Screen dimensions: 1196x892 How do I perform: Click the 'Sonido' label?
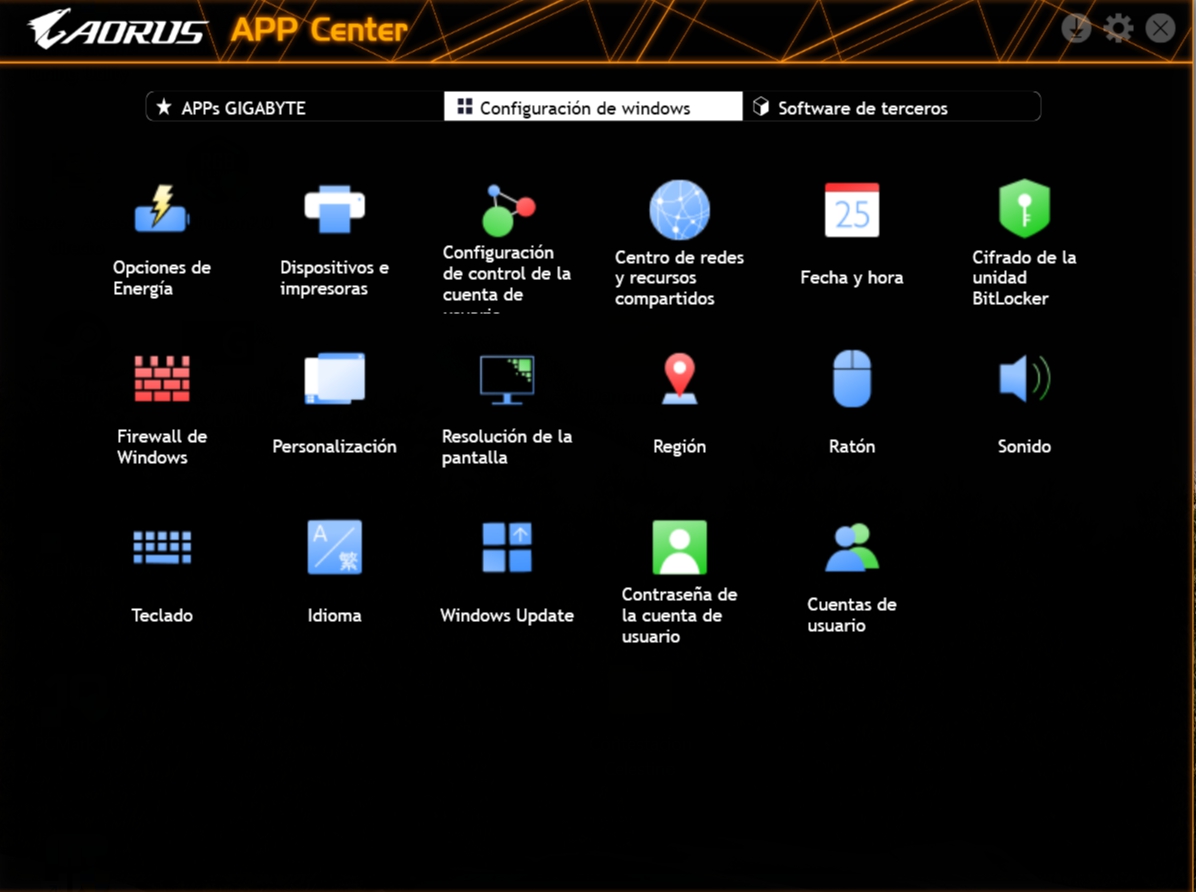pos(1024,446)
